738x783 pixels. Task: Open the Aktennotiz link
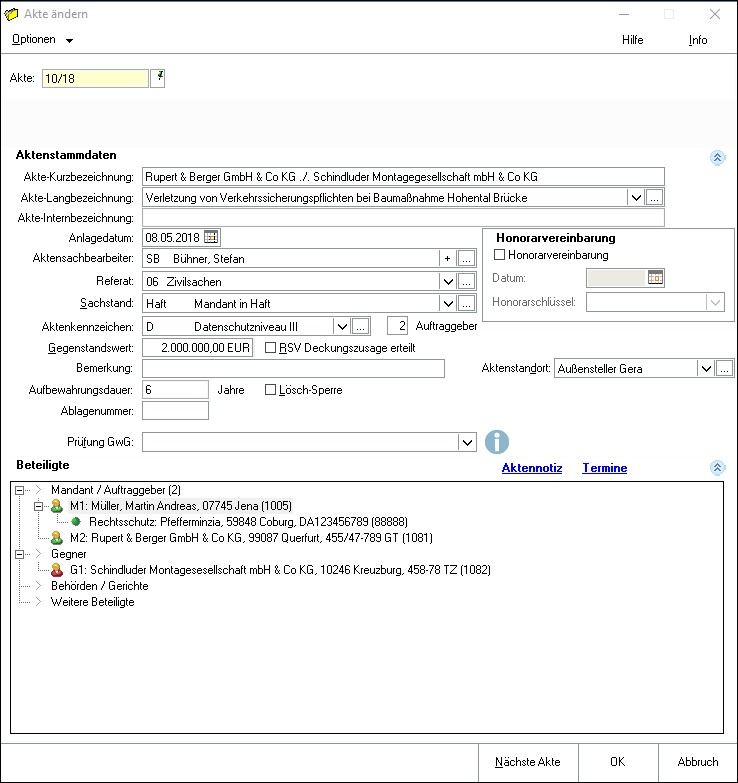coord(531,468)
